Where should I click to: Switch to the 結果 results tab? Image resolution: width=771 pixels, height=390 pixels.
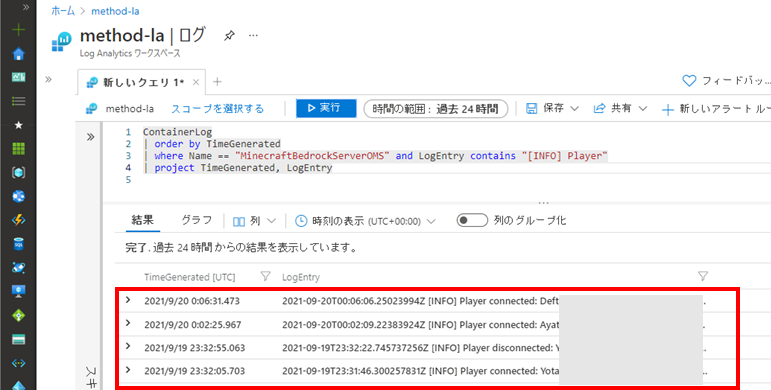coord(142,220)
